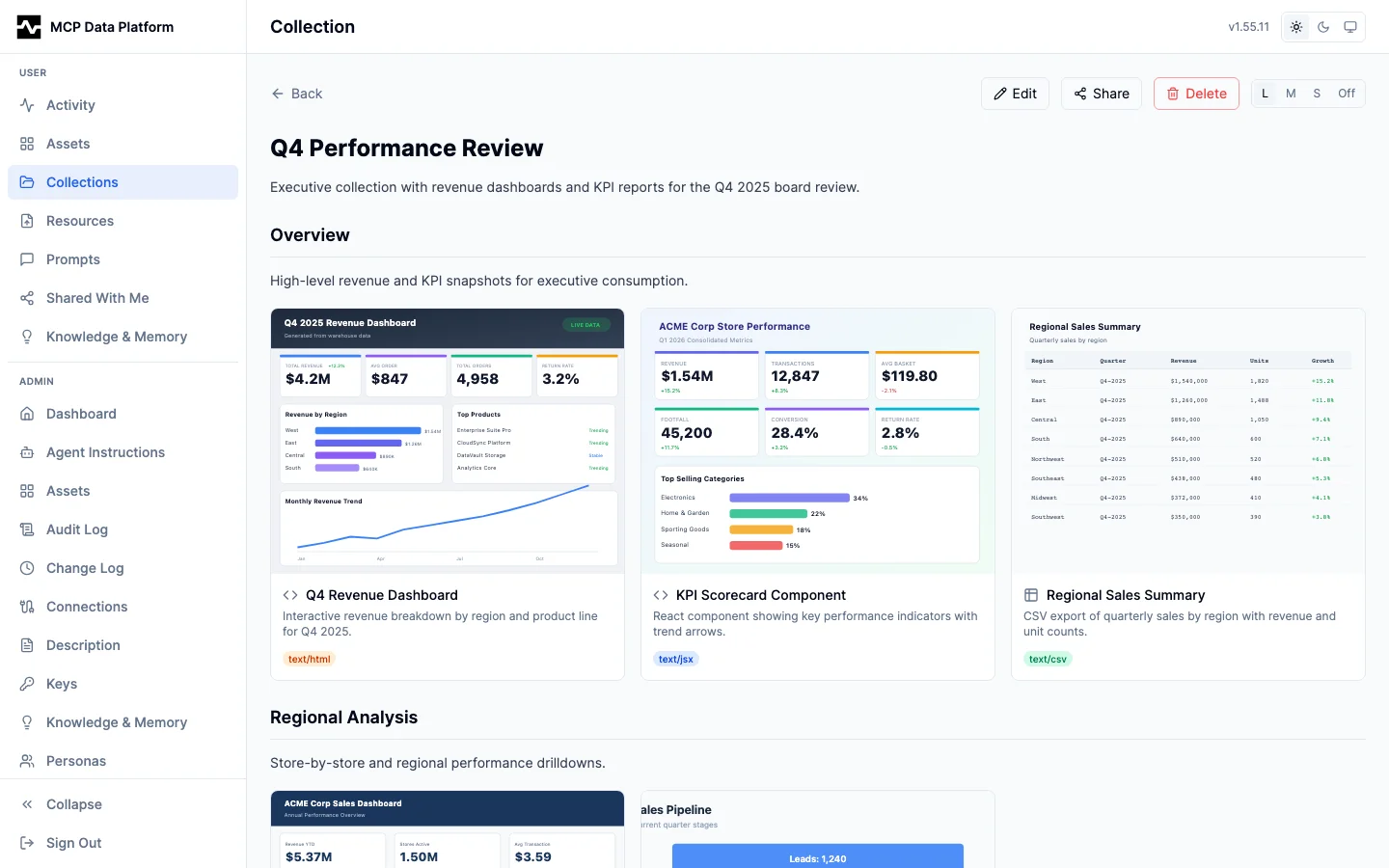Switch to dark theme moon icon

(x=1323, y=27)
